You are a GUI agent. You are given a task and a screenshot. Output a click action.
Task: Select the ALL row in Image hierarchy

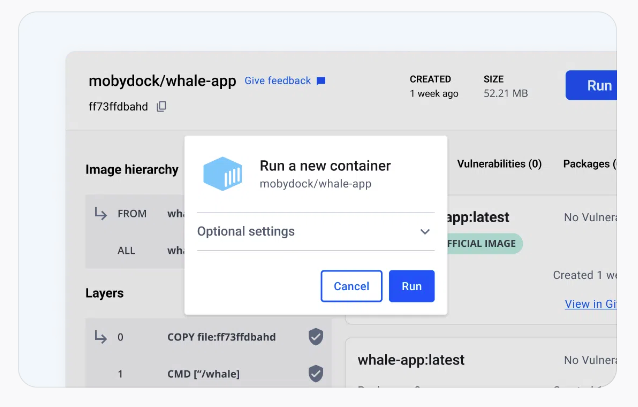(x=135, y=250)
